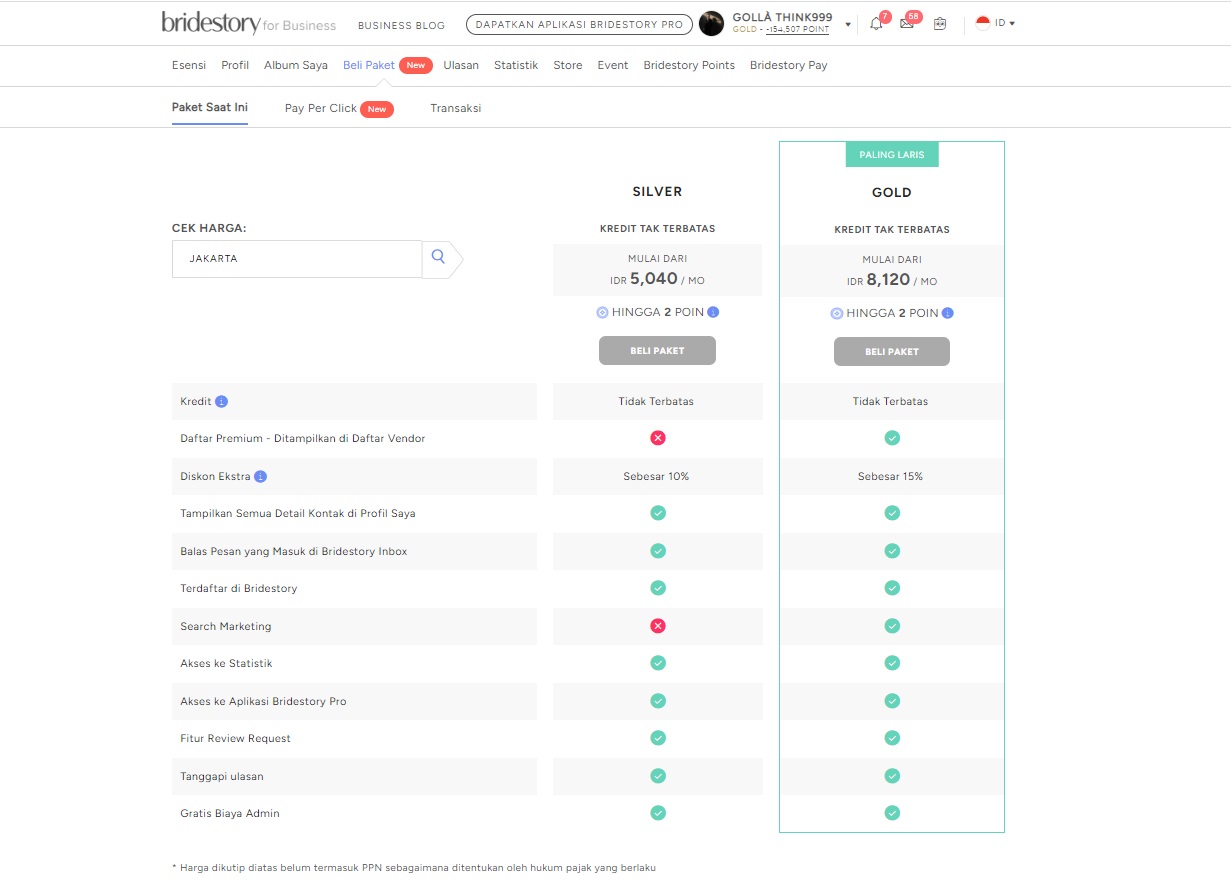Click the GOLD package heading
This screenshot has width=1231, height=895.
892,192
